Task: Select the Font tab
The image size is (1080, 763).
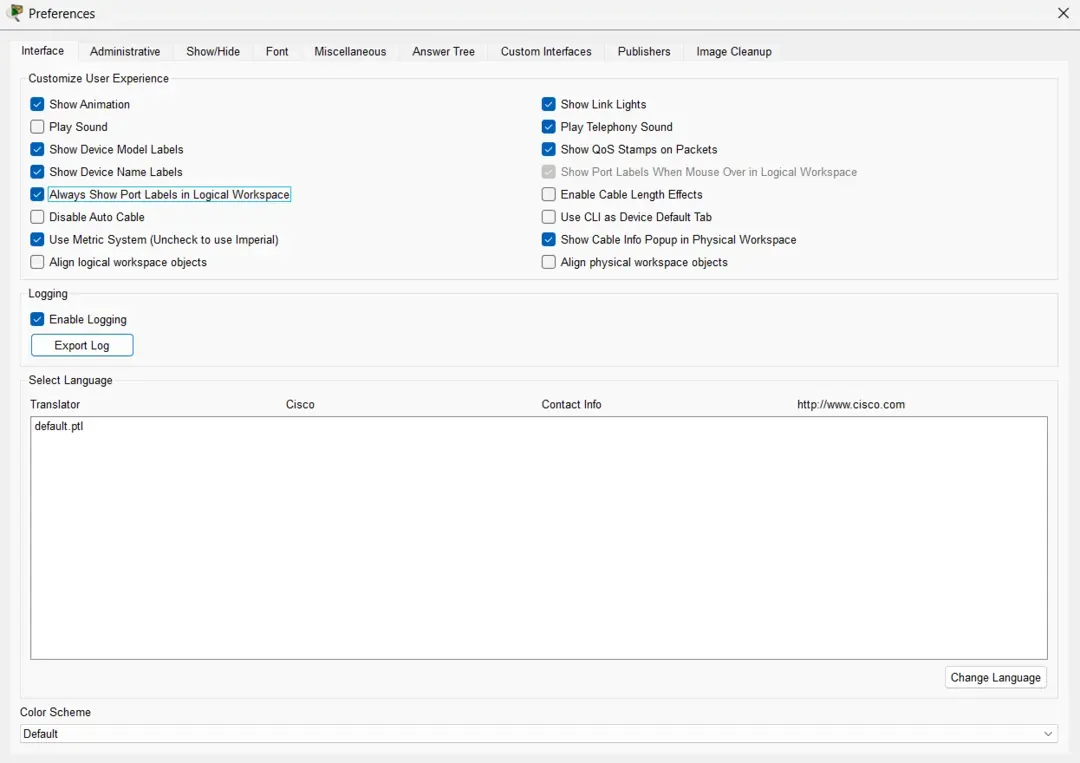Action: point(277,52)
